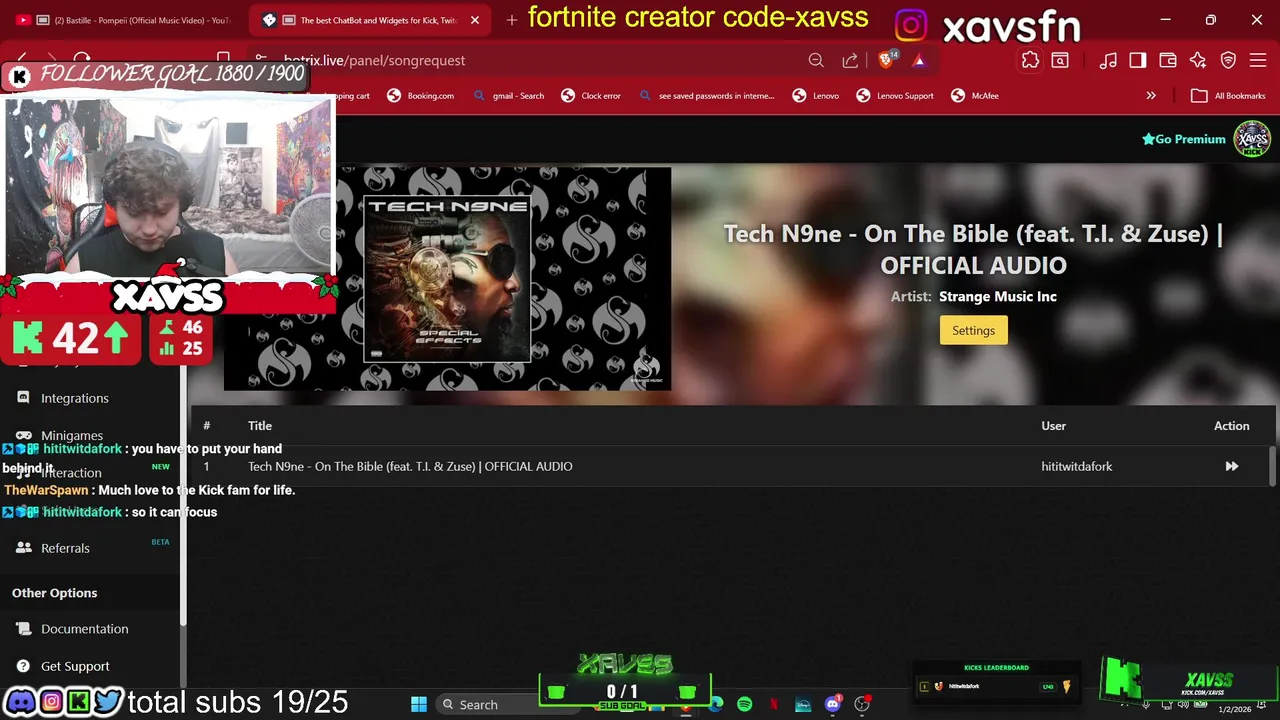This screenshot has width=1280, height=720.
Task: Click the taskbar date 1/2/2026
Action: (1234, 709)
